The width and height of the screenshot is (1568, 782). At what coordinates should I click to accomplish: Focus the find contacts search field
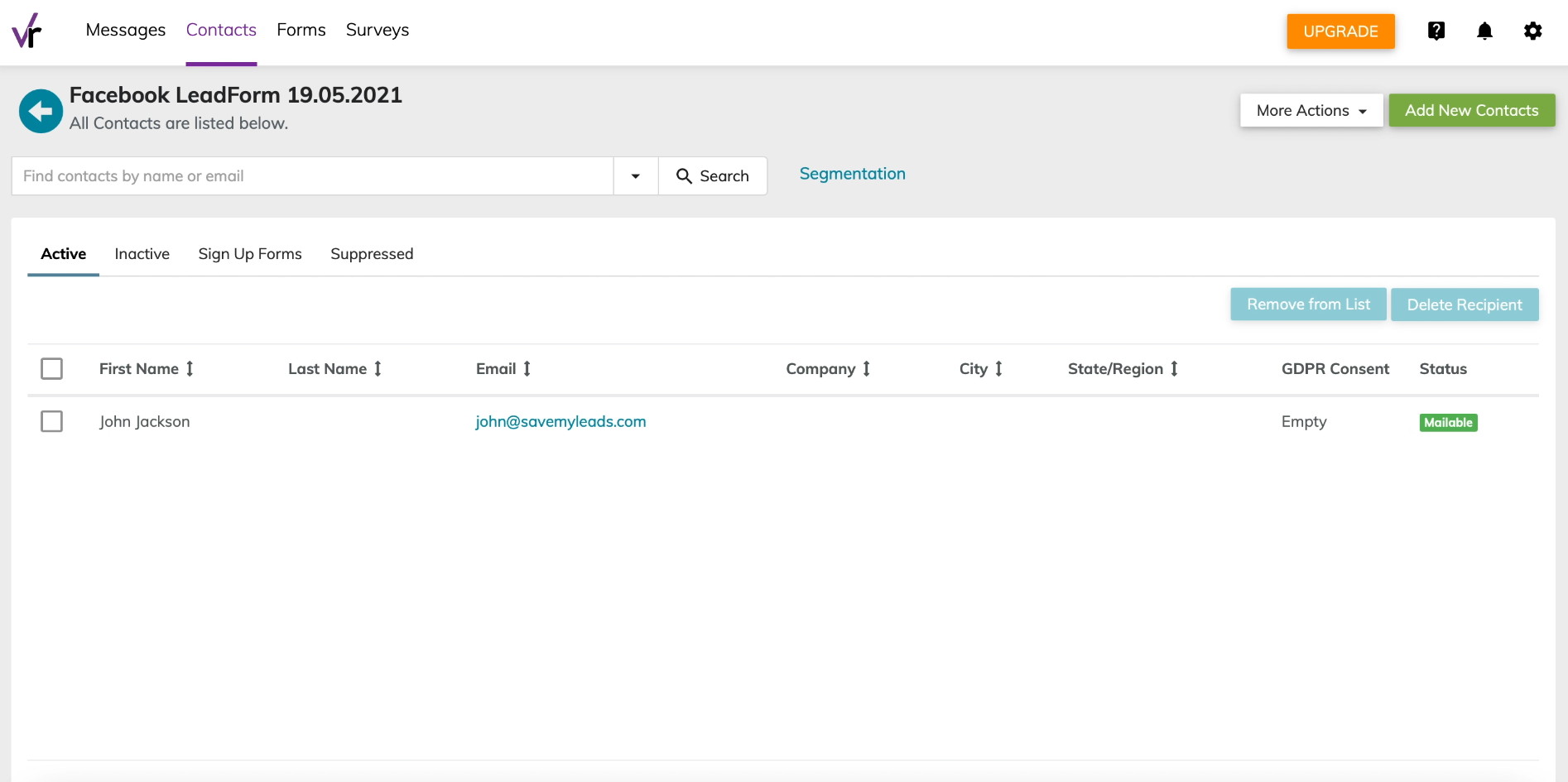pos(312,176)
